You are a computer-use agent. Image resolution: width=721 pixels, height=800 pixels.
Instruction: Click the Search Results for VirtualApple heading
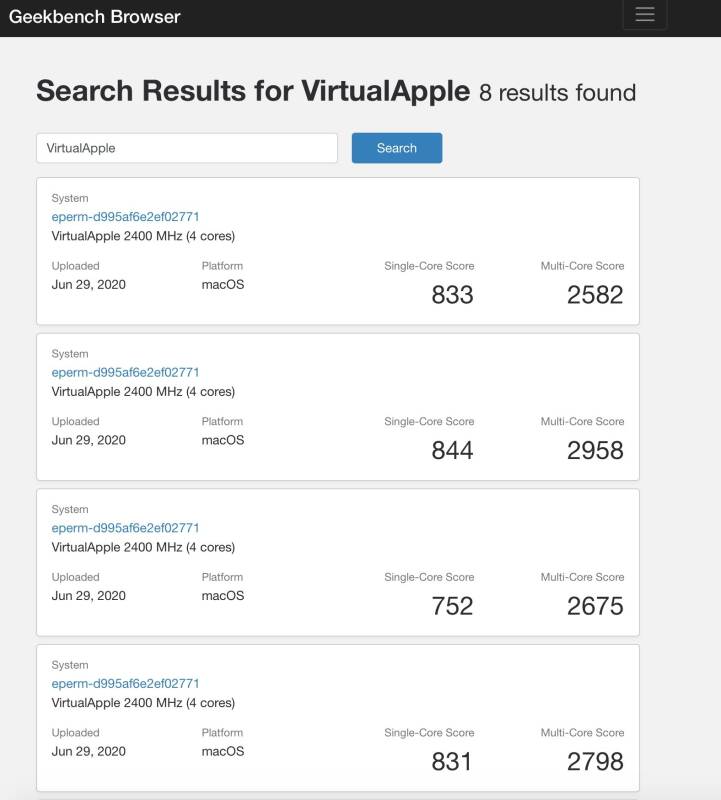coord(253,91)
